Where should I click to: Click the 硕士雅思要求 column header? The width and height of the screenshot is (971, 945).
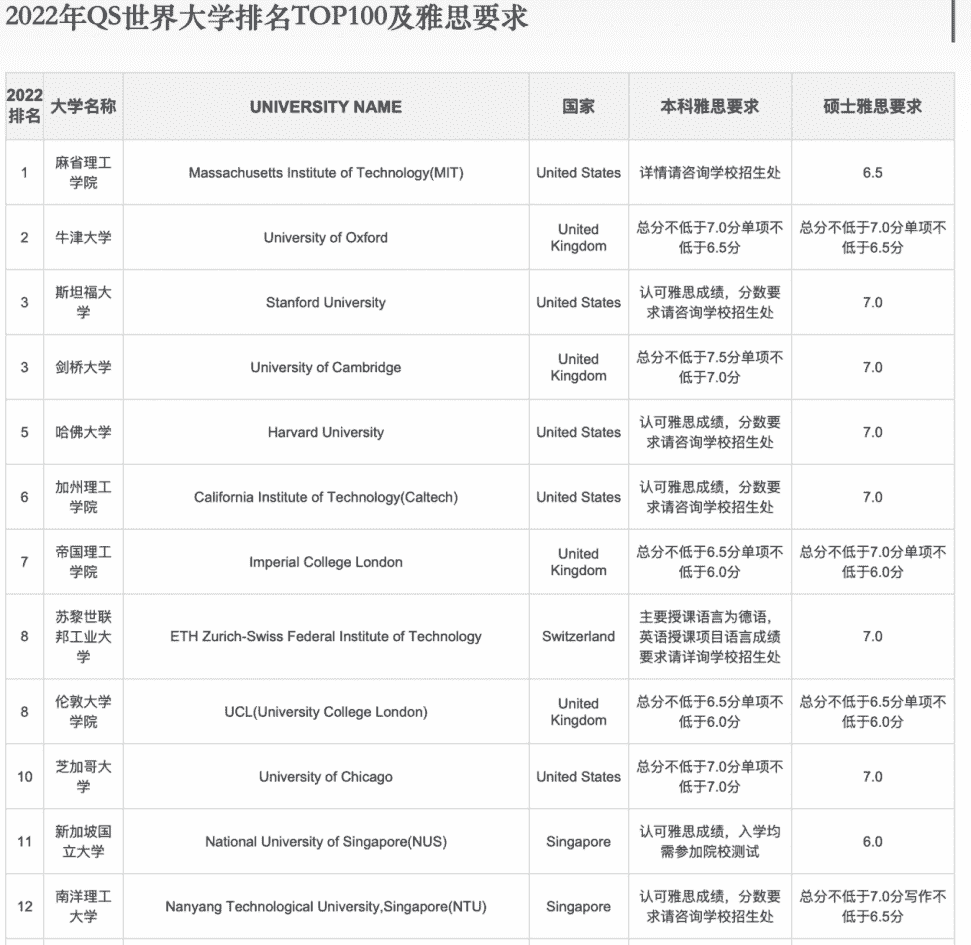point(874,106)
